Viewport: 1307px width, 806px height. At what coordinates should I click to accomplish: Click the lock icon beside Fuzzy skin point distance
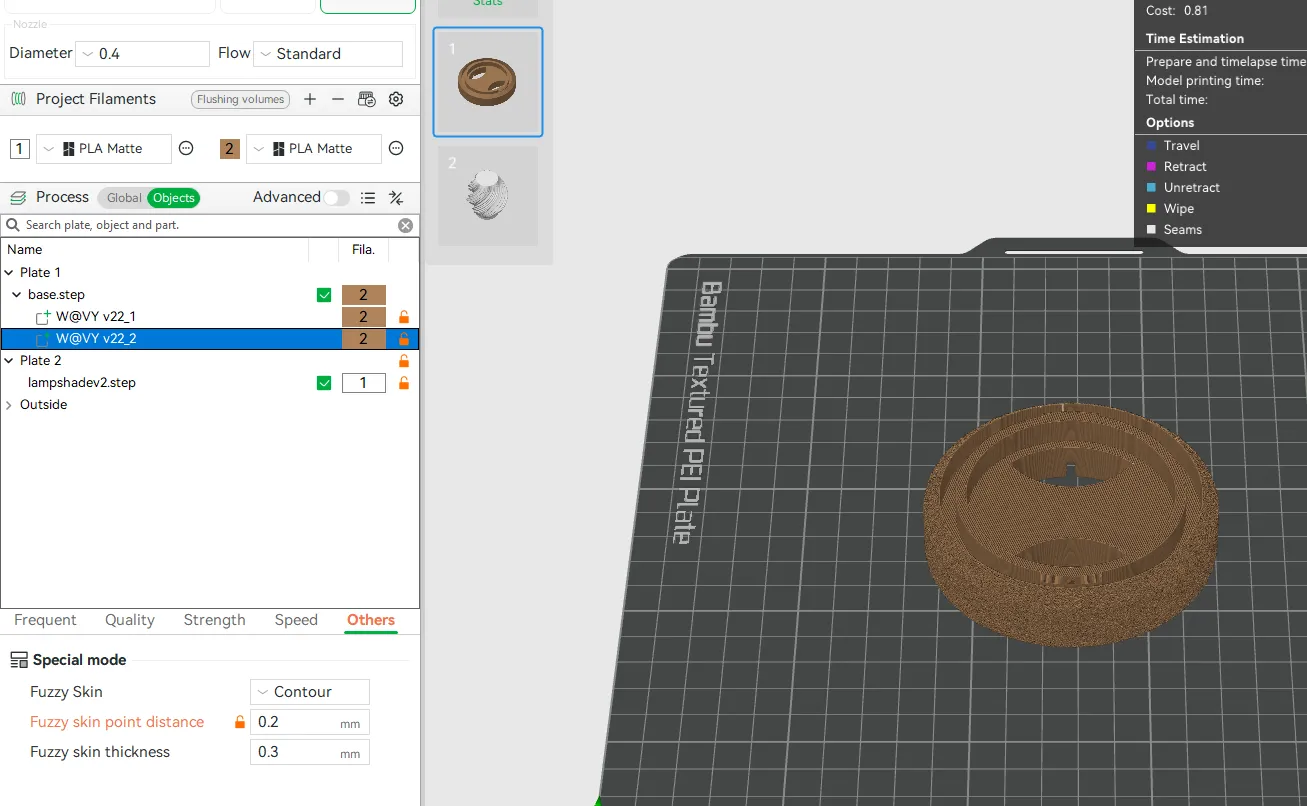pos(240,722)
